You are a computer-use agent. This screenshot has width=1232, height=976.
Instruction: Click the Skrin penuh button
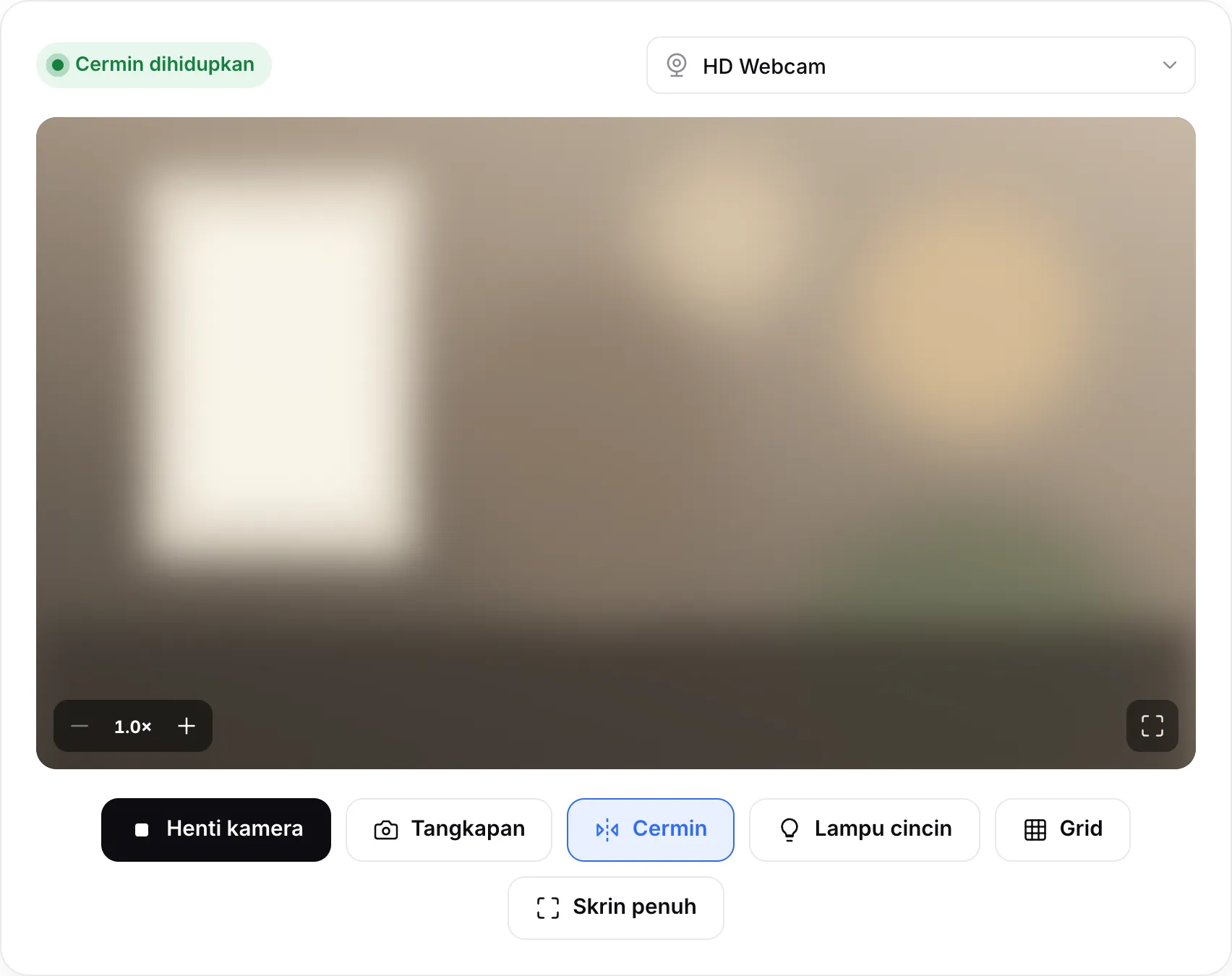click(616, 907)
